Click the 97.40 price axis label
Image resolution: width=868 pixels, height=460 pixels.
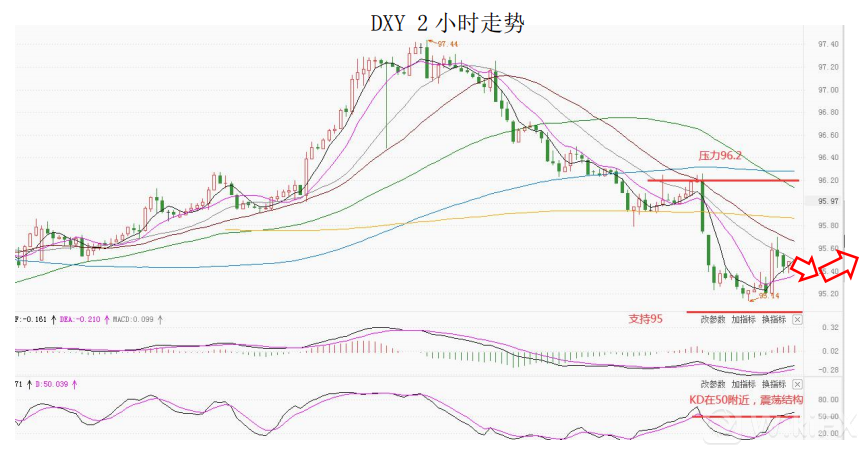coord(828,44)
